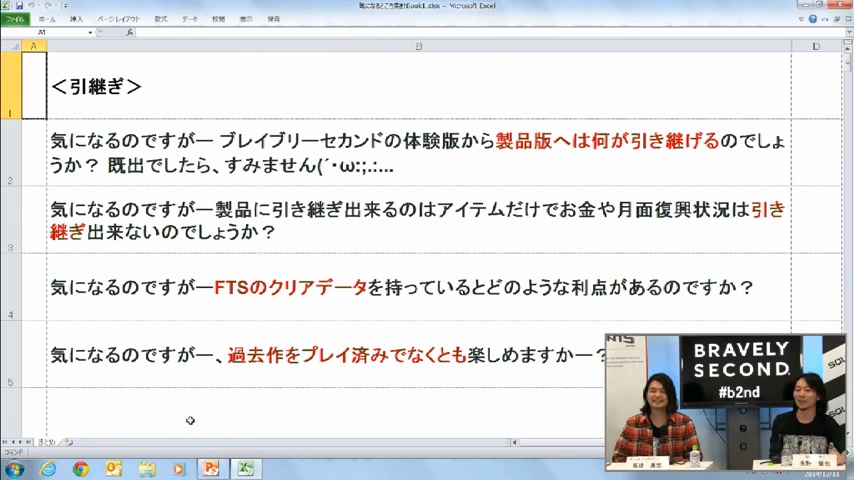Click the horizontal scrollbar left arrow
This screenshot has width=854, height=480.
click(x=514, y=442)
